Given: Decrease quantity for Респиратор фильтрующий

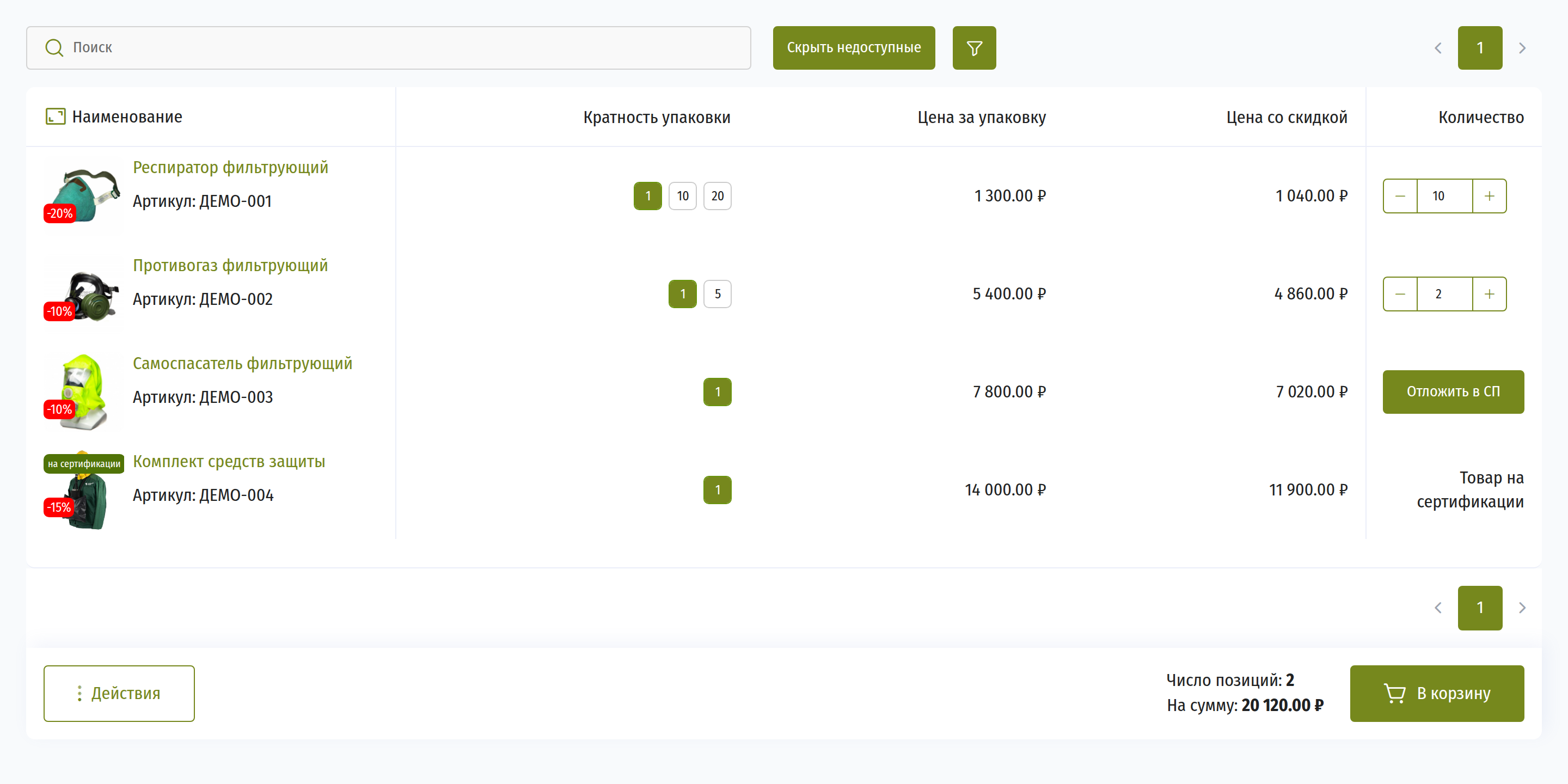Looking at the screenshot, I should coord(1400,196).
